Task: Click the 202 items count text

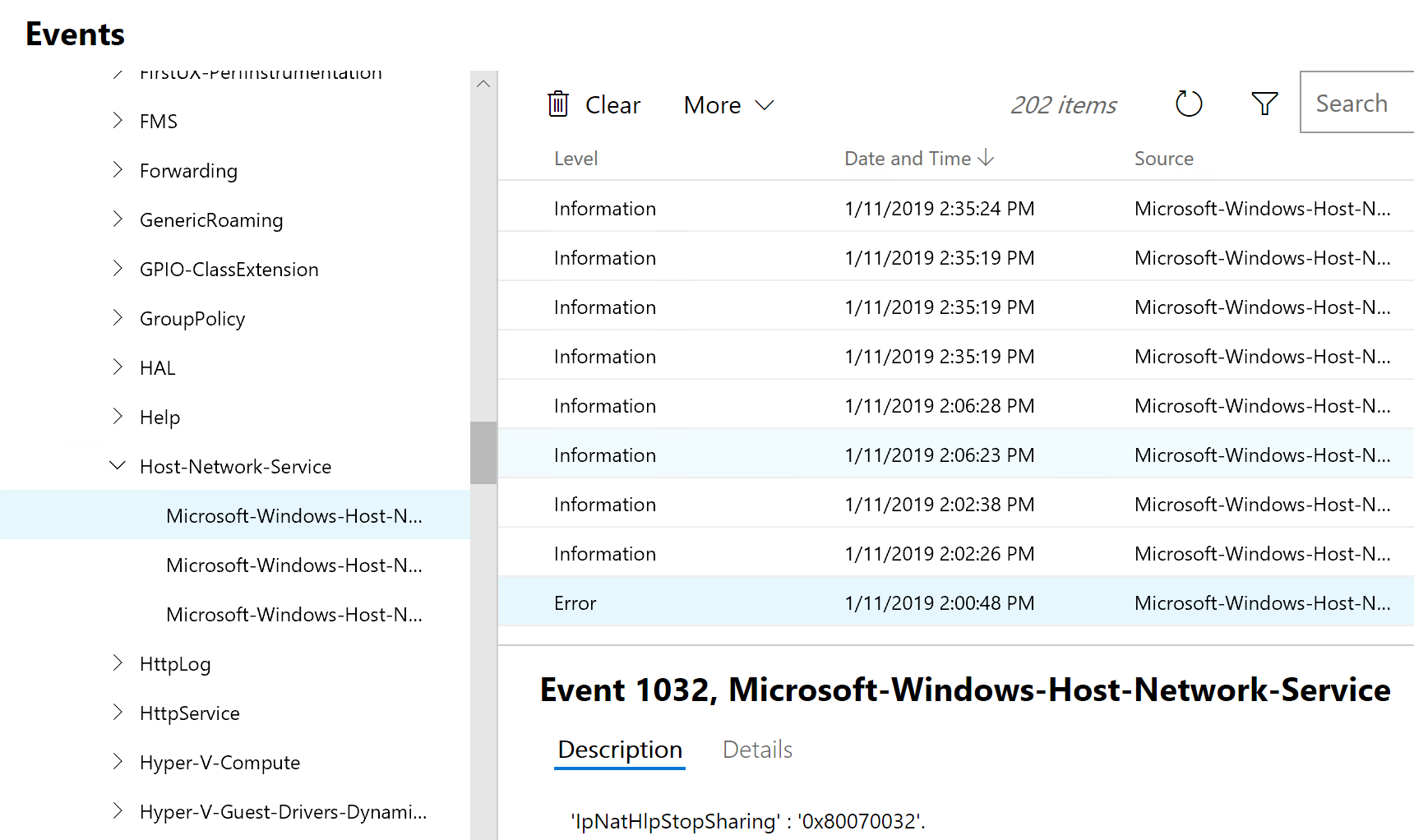Action: pos(1063,105)
